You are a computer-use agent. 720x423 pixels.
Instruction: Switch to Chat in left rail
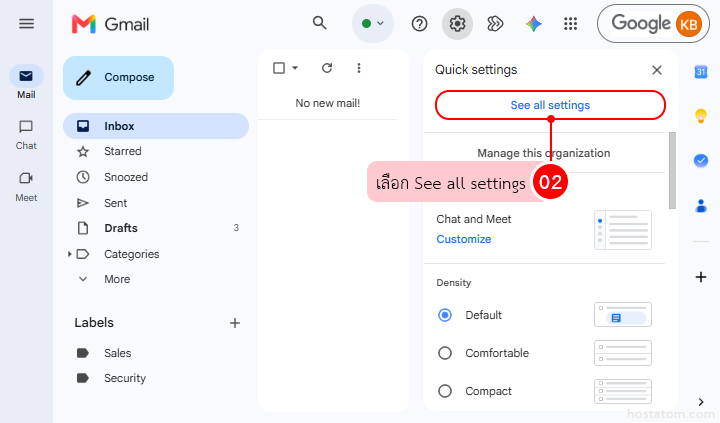26,135
